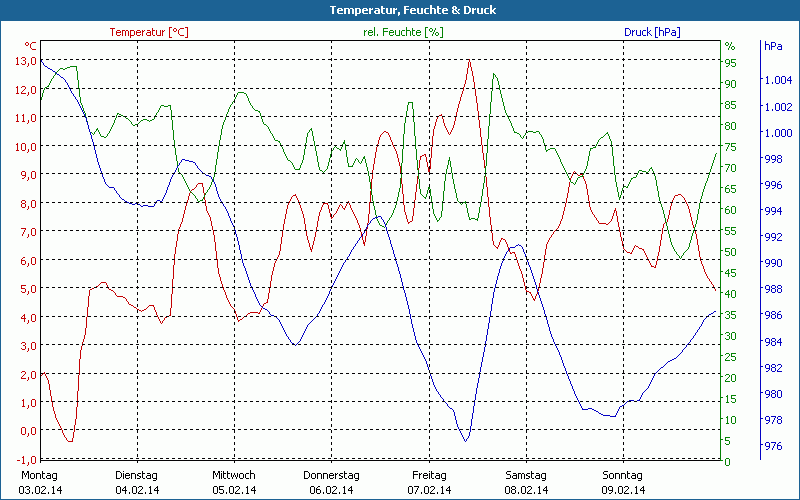Pick the 'Freitag 07.02.14' date label
This screenshot has width=800, height=500.
click(429, 482)
